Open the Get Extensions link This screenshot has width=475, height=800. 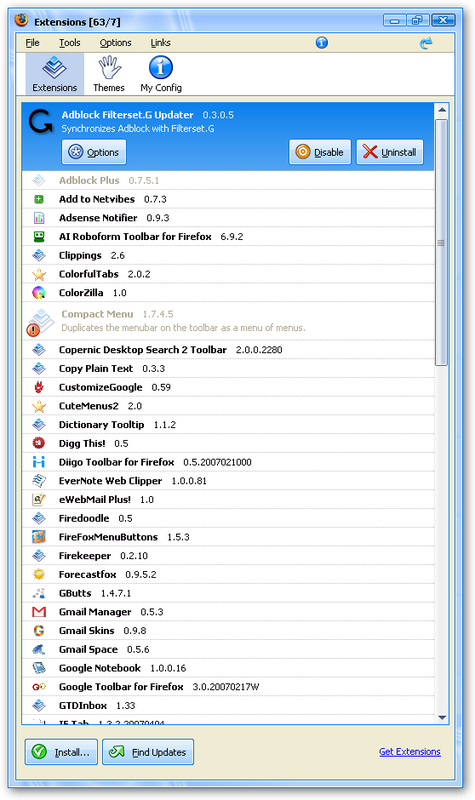tap(410, 752)
